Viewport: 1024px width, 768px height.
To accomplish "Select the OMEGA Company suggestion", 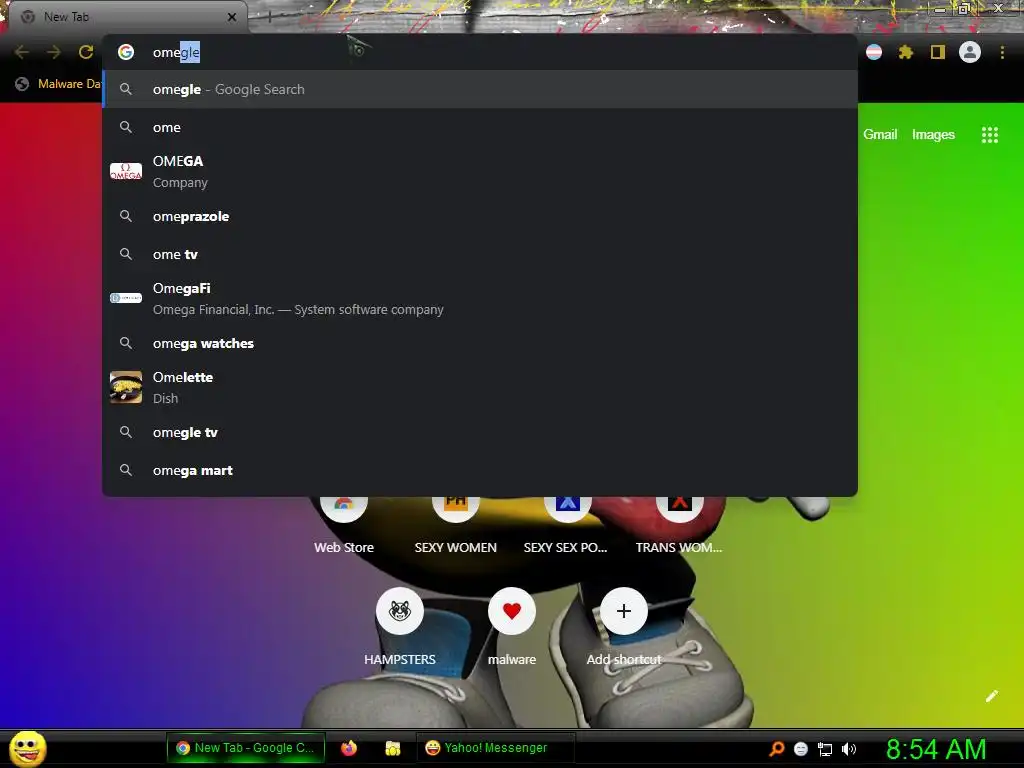I will tap(480, 171).
